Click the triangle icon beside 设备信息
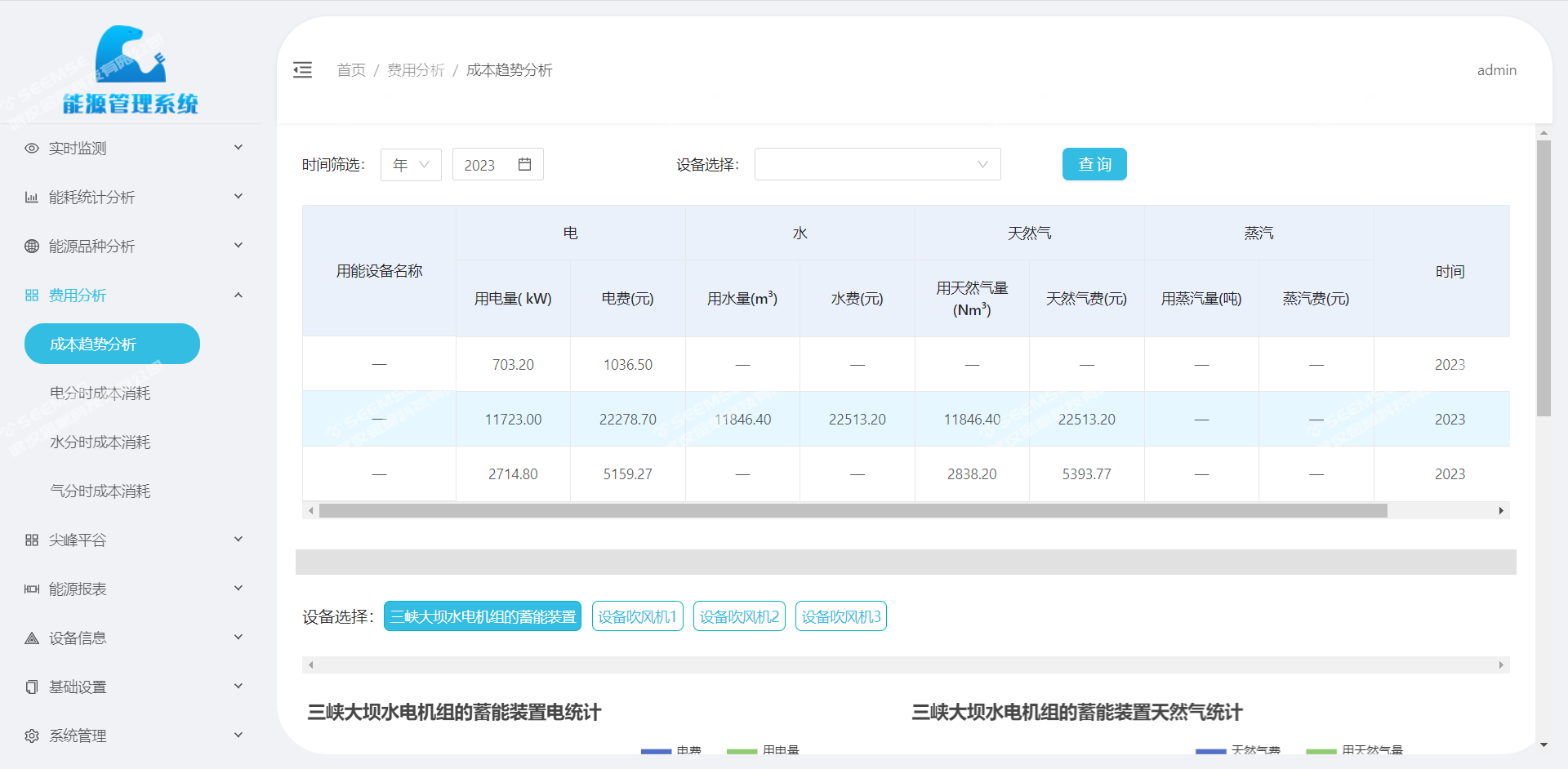Image resolution: width=1568 pixels, height=769 pixels. (32, 638)
